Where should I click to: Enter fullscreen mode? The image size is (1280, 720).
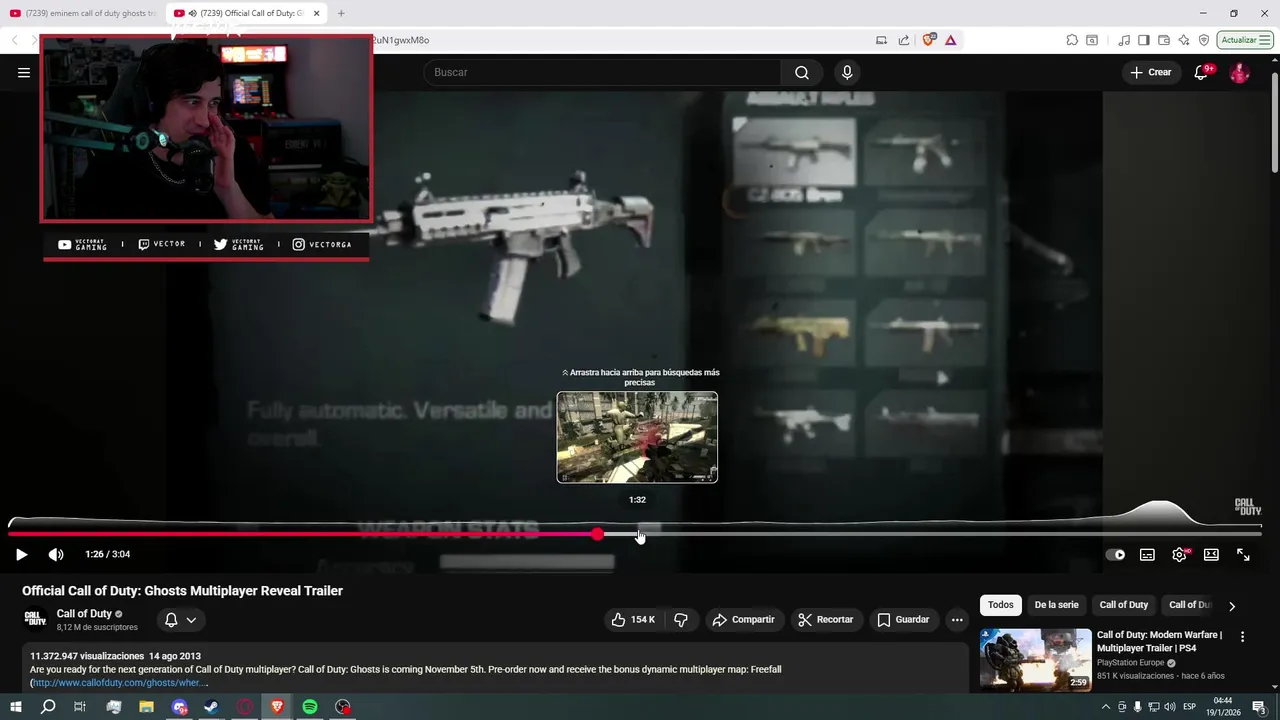(x=1243, y=554)
